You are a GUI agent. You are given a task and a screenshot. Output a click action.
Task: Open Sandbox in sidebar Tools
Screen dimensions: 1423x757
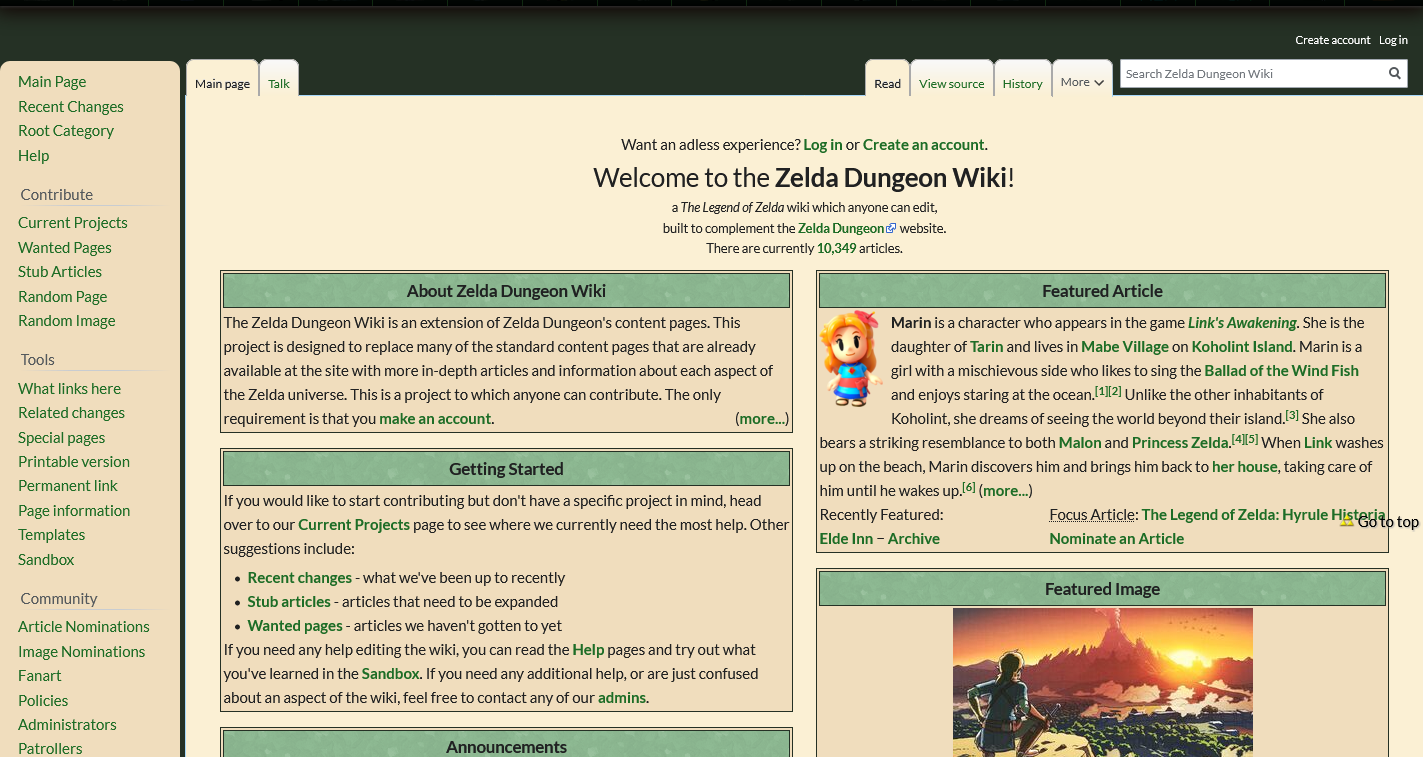[x=46, y=559]
